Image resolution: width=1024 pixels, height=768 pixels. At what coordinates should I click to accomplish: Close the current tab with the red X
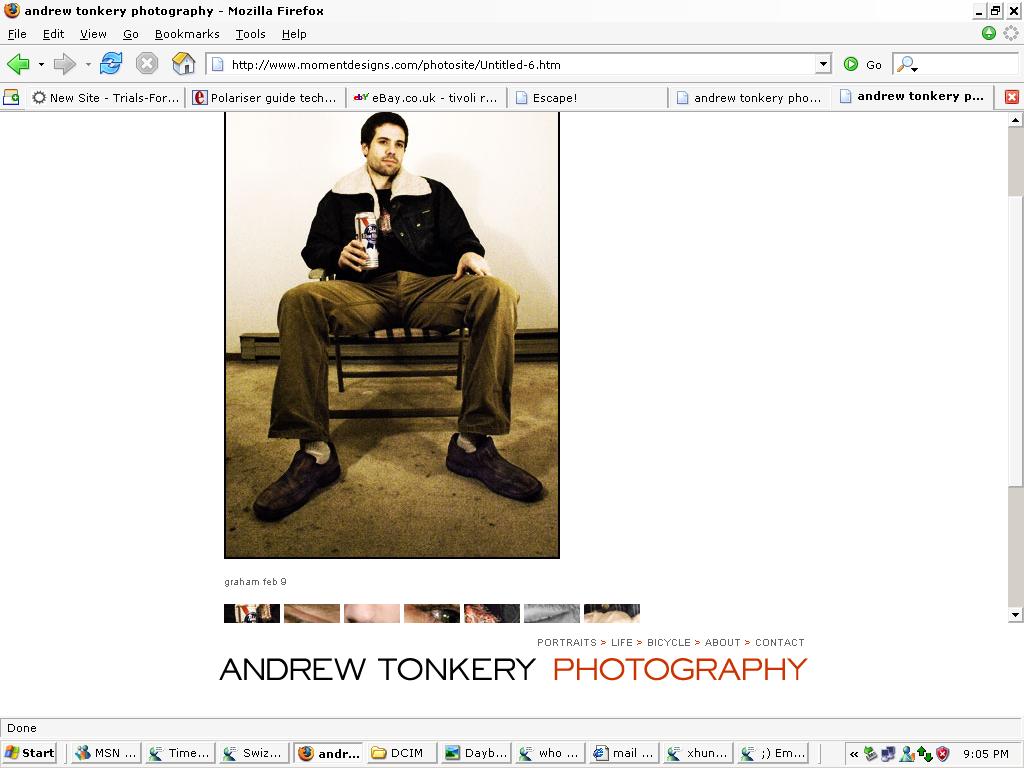1012,97
